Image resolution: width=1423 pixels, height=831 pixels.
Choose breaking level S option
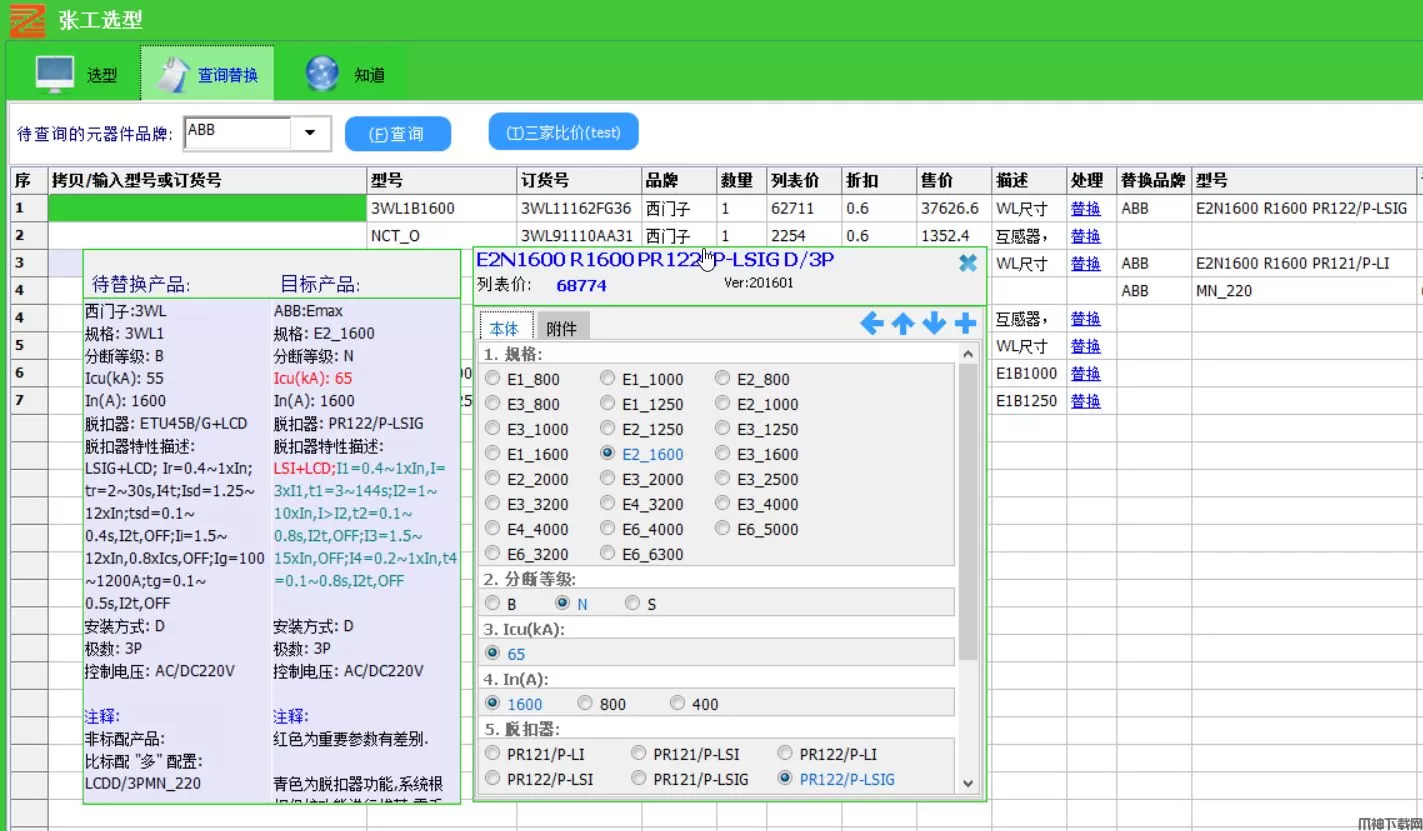tap(632, 603)
